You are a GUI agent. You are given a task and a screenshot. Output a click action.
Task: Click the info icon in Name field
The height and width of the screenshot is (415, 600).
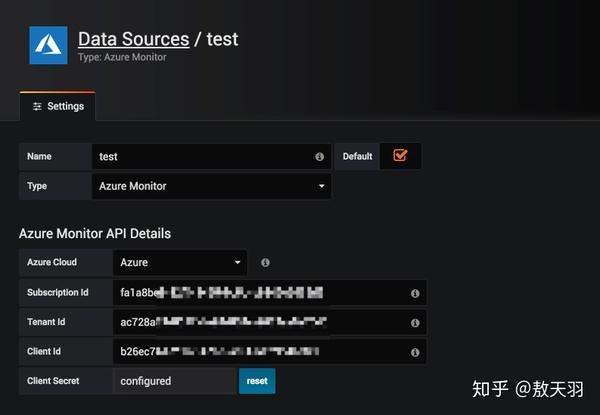tap(319, 157)
